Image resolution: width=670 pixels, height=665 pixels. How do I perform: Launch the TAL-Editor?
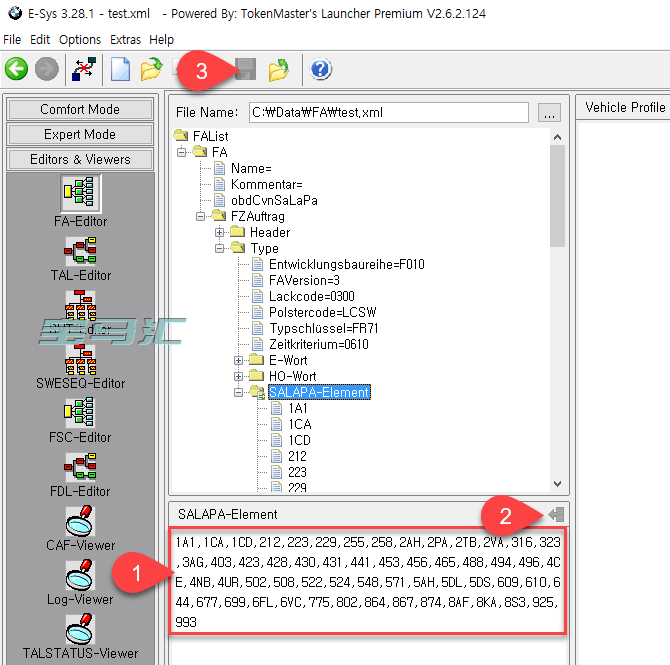tap(80, 257)
